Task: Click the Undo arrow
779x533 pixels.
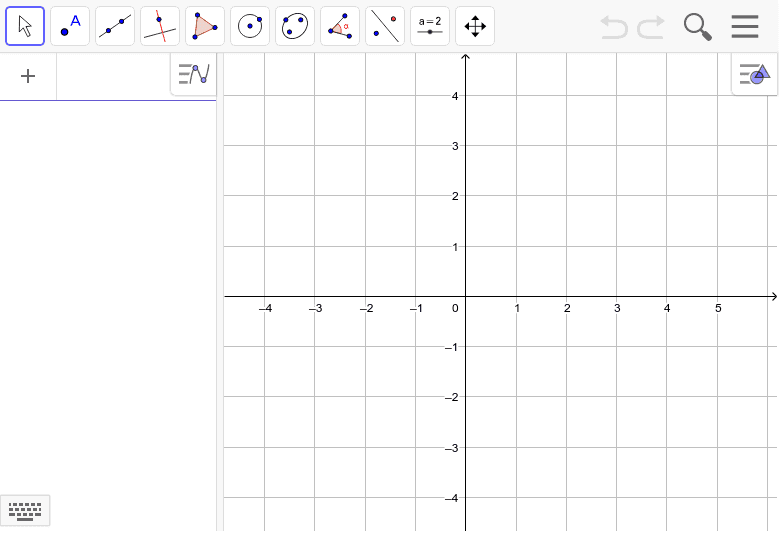Action: coord(614,27)
